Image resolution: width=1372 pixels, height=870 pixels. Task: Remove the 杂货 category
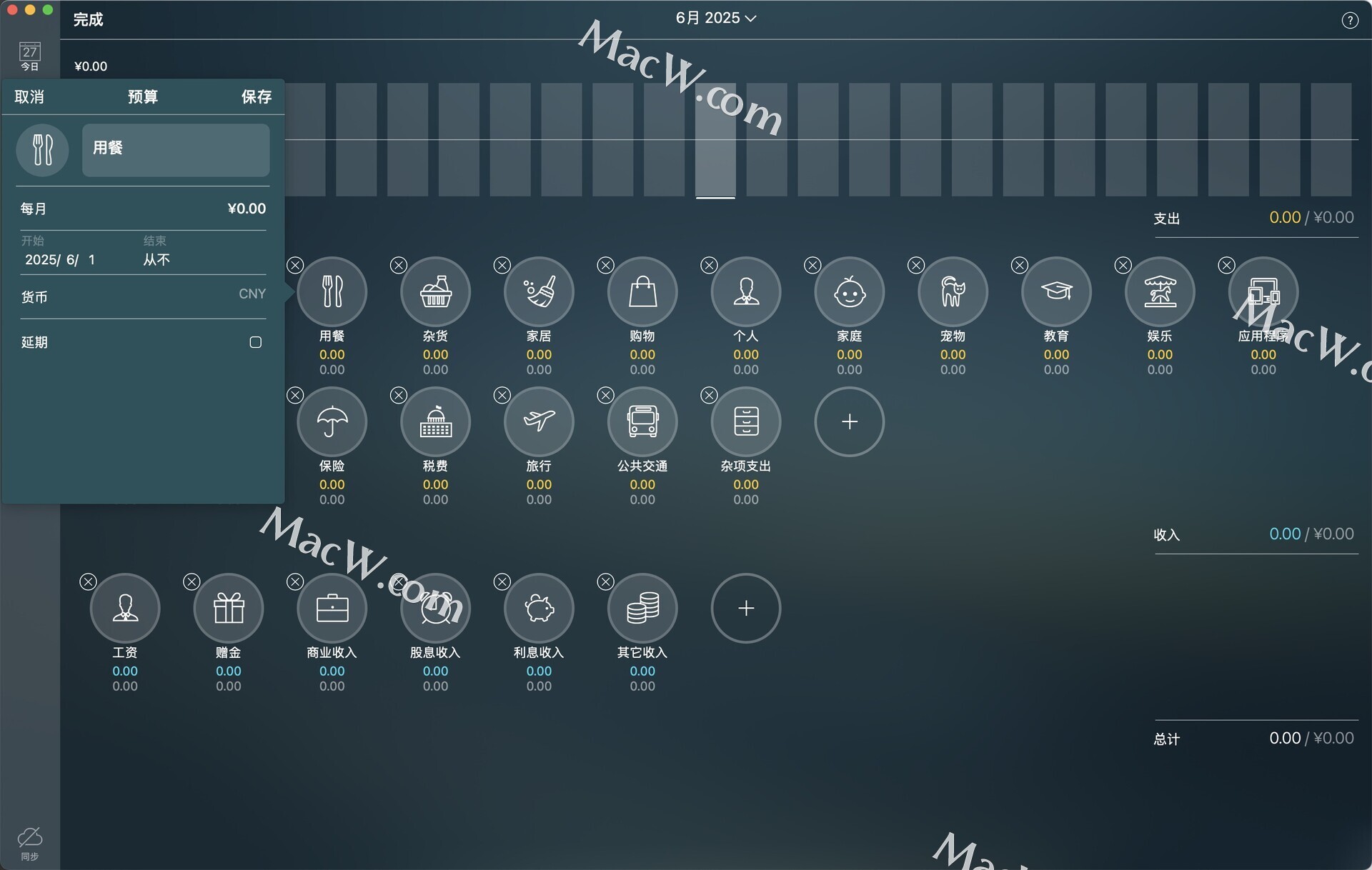399,265
